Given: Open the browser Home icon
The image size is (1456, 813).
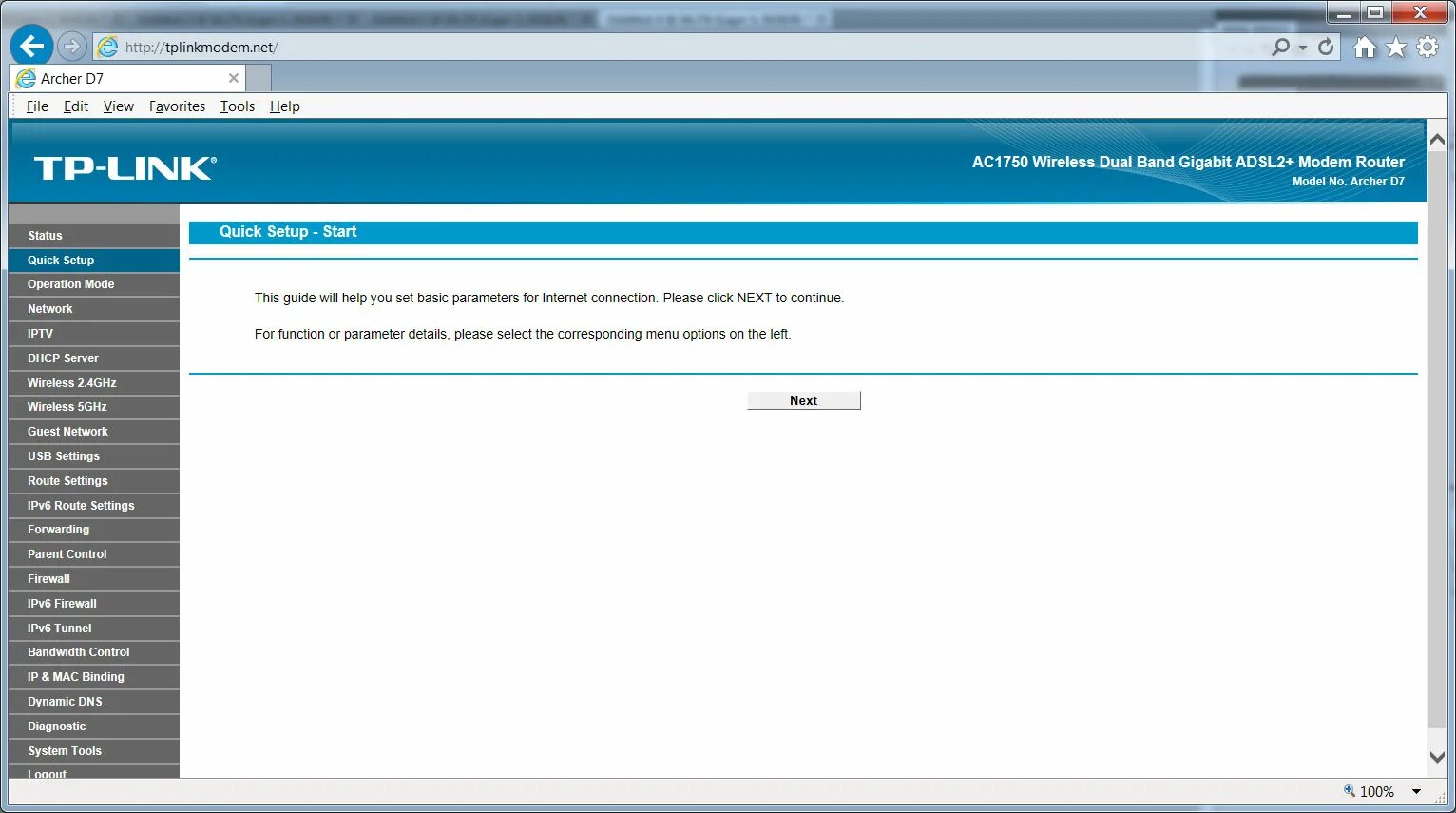Looking at the screenshot, I should pos(1365,47).
